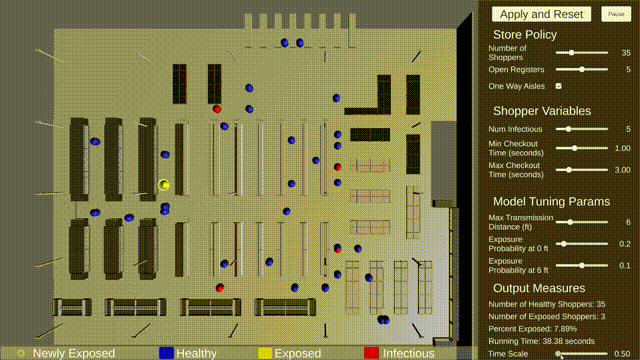Change the Max Transmission Distance slider
The height and width of the screenshot is (360, 640).
[x=582, y=222]
